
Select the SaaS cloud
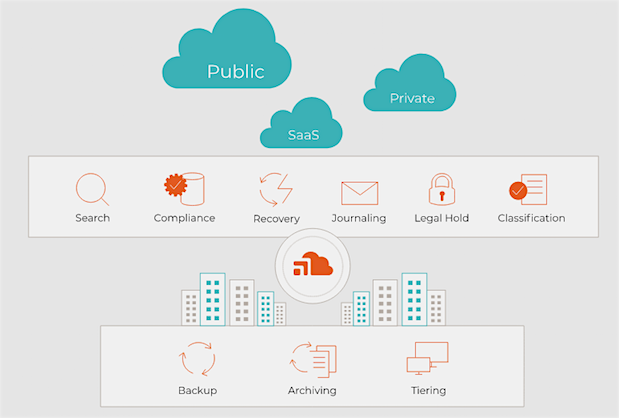301,123
